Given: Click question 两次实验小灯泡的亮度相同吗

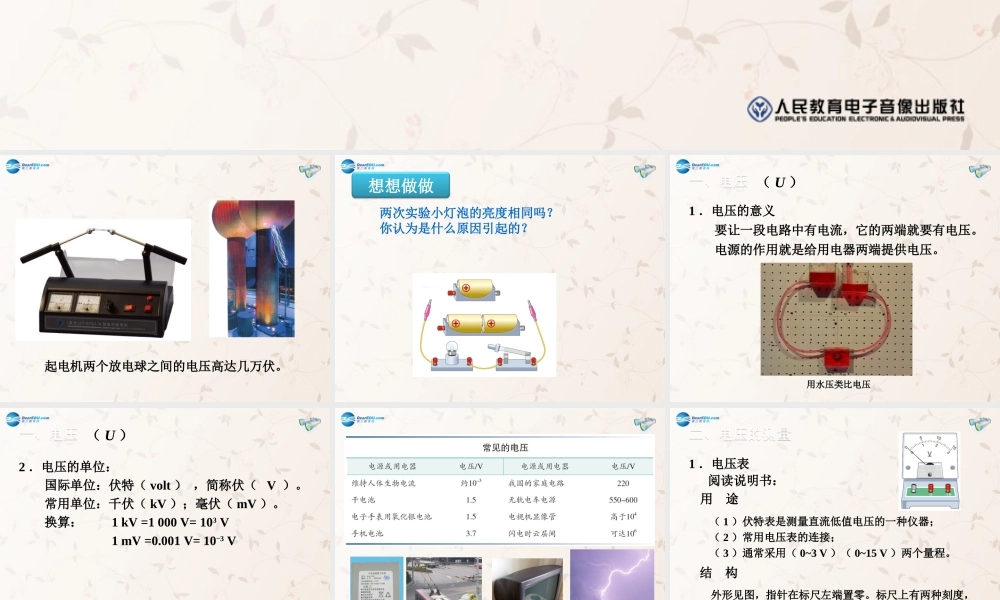Looking at the screenshot, I should 467,212.
